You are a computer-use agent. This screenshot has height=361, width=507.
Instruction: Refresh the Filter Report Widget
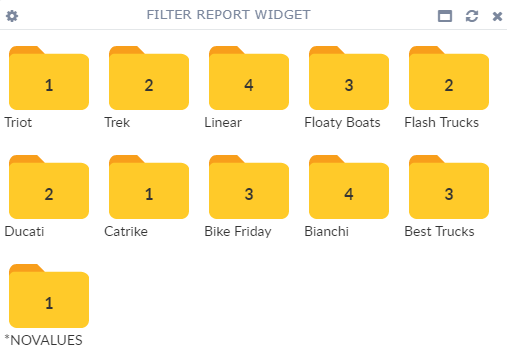click(472, 16)
